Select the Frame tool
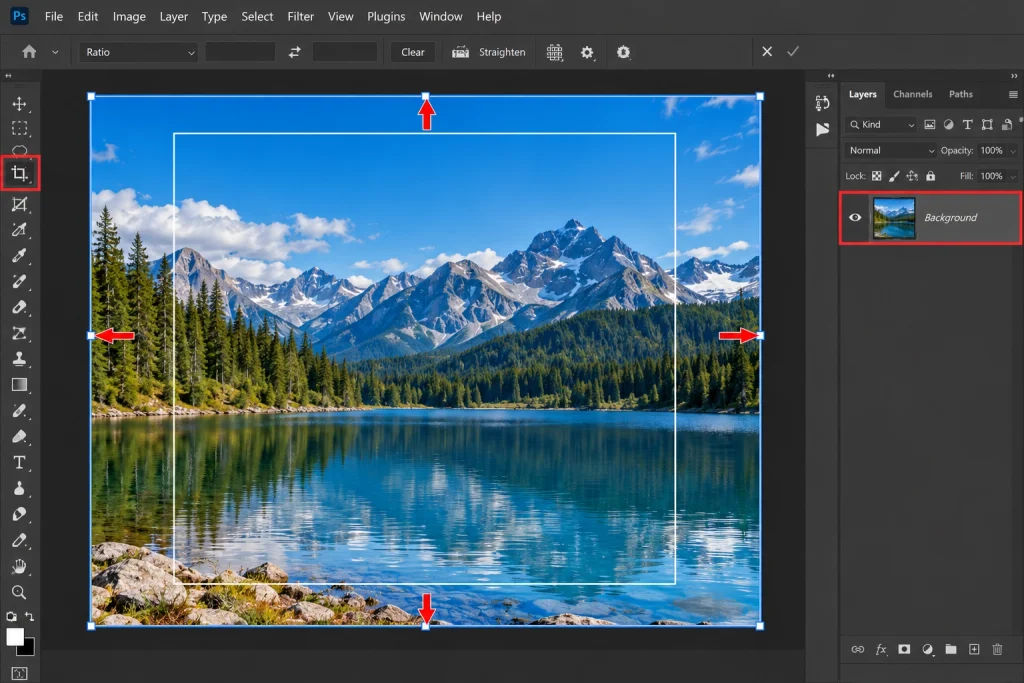Screen dimensions: 1024x683 [x=20, y=204]
